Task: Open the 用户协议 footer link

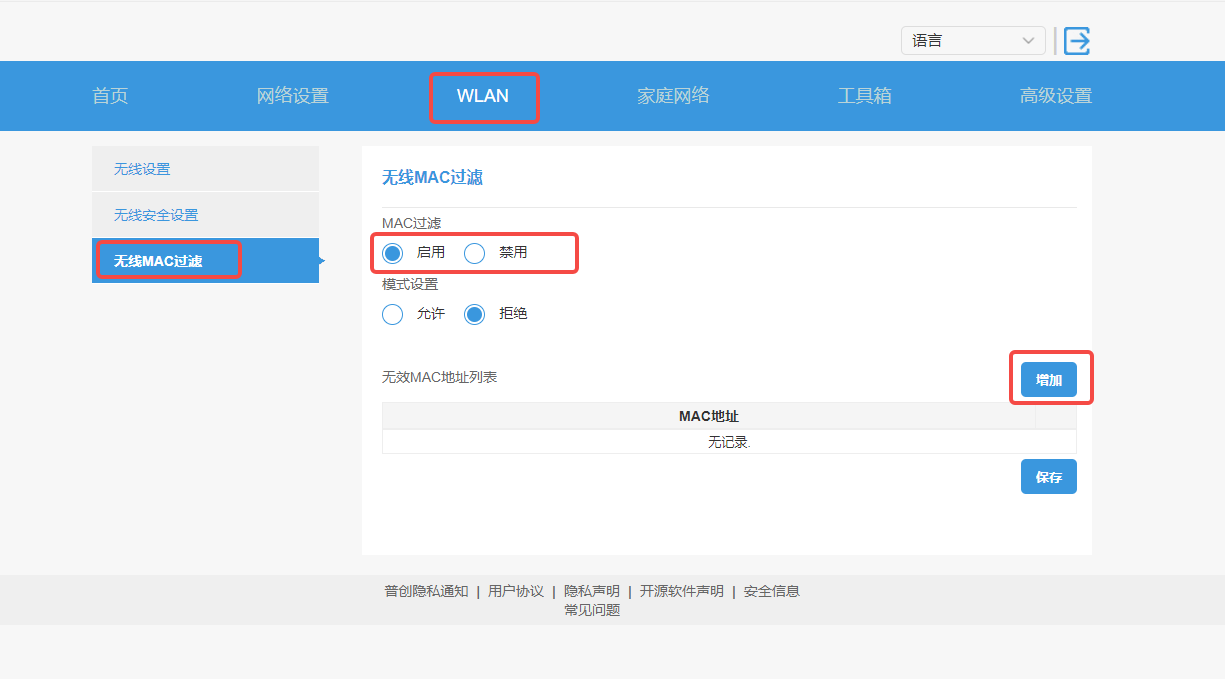Action: 516,591
